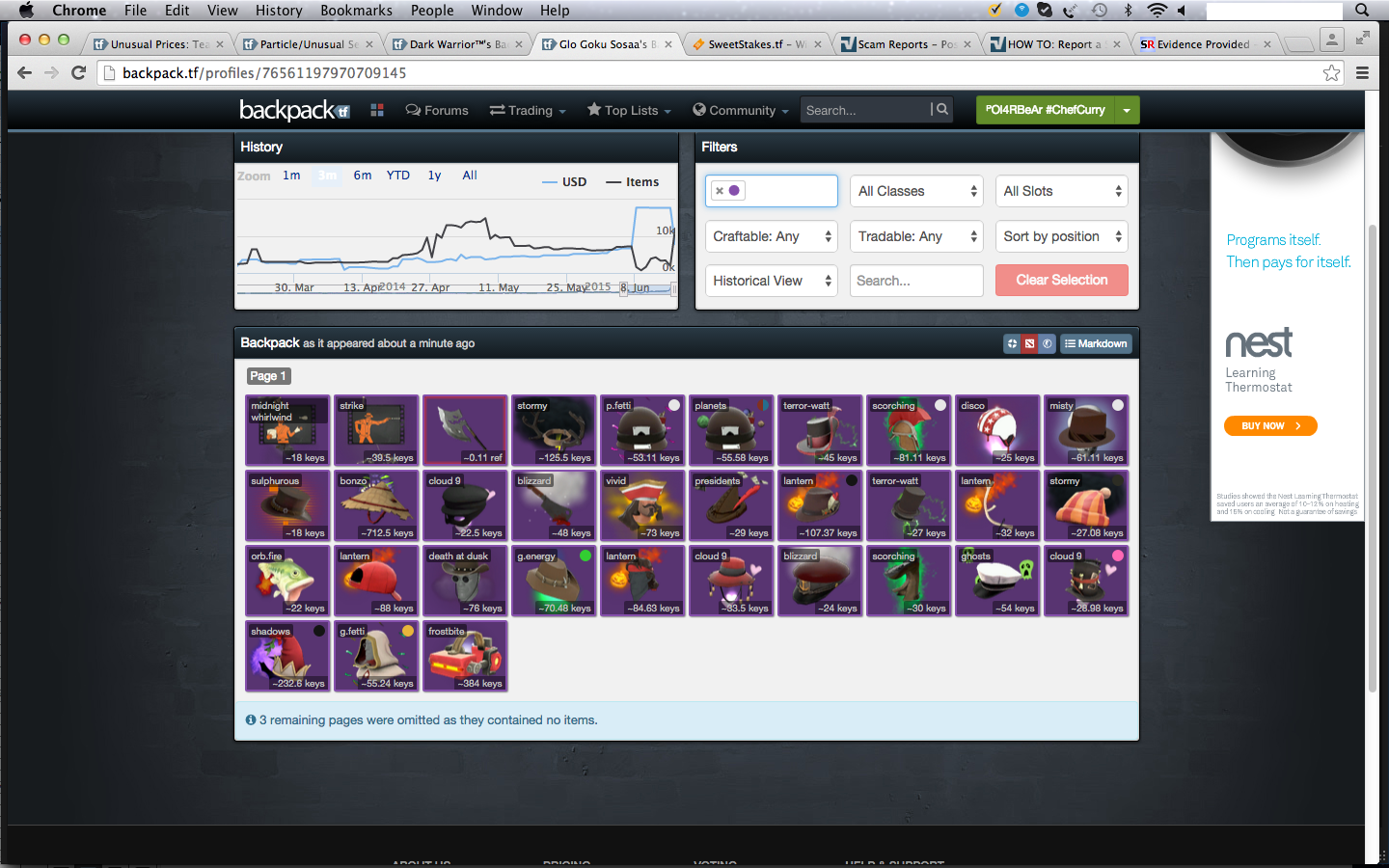Remove the purple quality filter tag

click(720, 191)
